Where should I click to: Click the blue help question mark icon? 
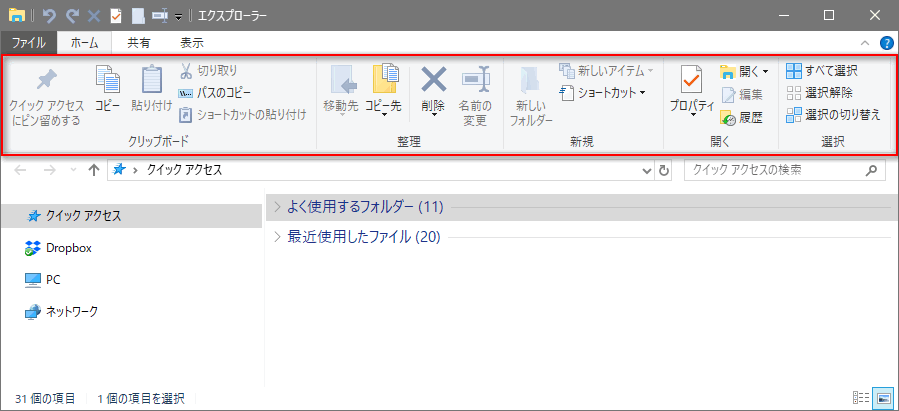coord(886,43)
